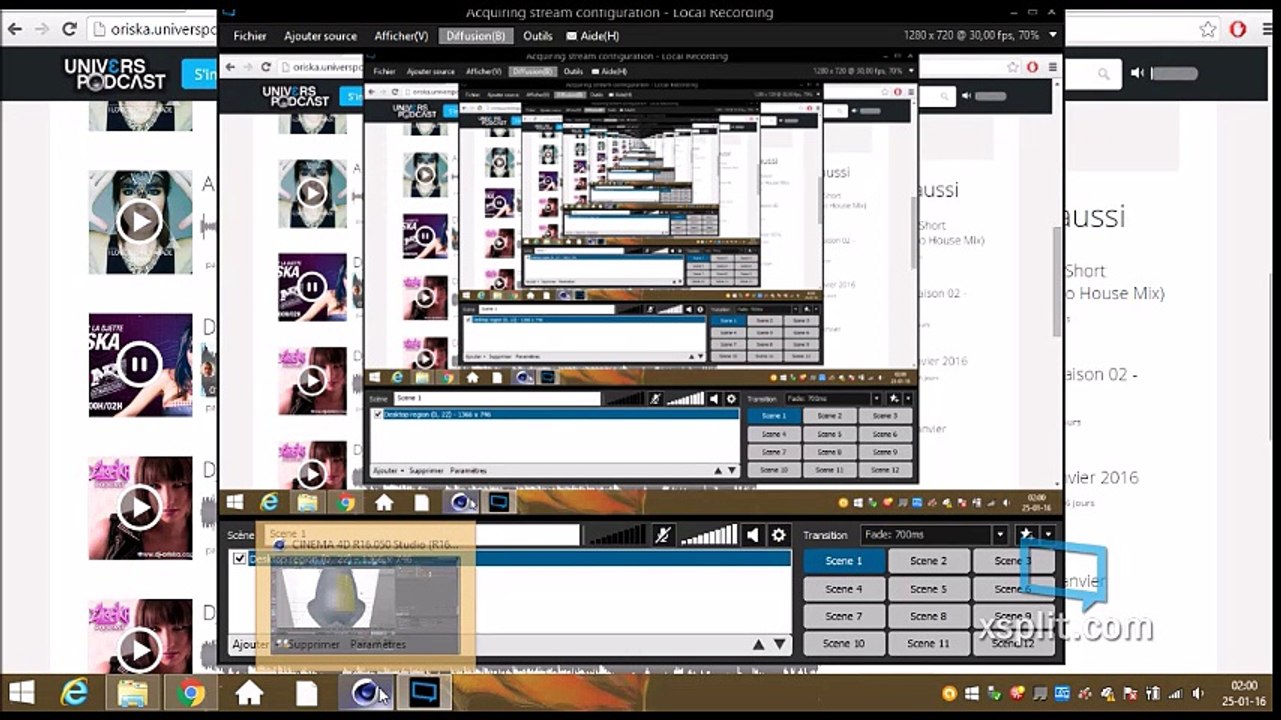The width and height of the screenshot is (1281, 720).
Task: Move source down with the down arrow
Action: coord(780,645)
